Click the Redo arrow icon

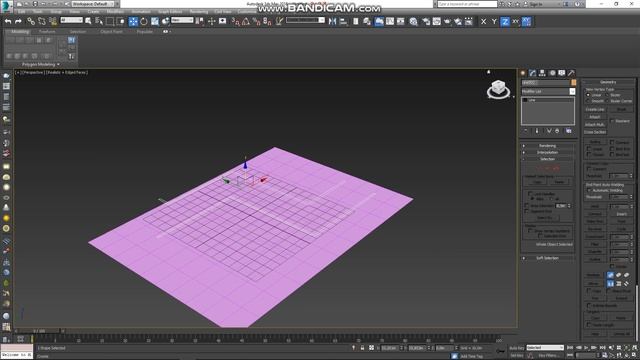coord(18,21)
